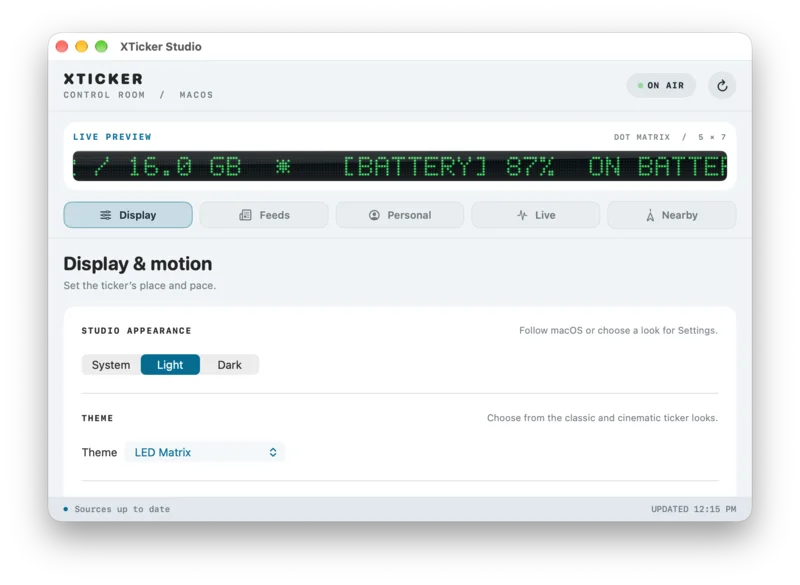
Task: Click CONTROL ROOM / MACOS subtitle
Action: pyautogui.click(x=138, y=95)
